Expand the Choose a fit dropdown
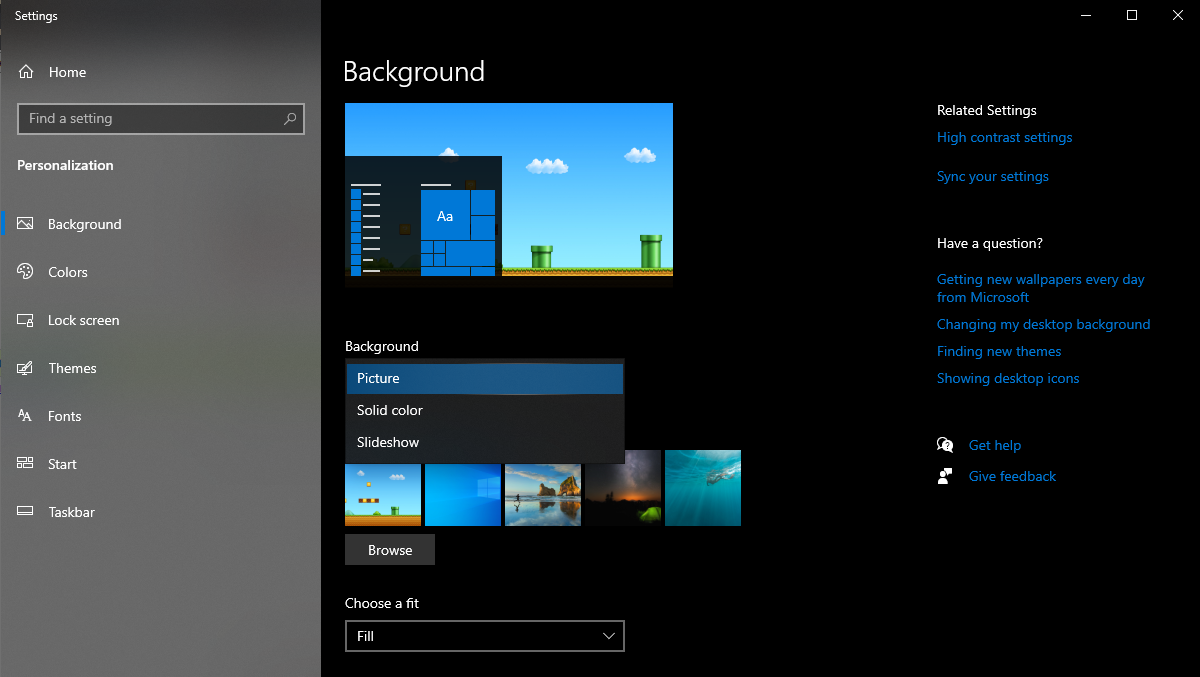 tap(484, 636)
